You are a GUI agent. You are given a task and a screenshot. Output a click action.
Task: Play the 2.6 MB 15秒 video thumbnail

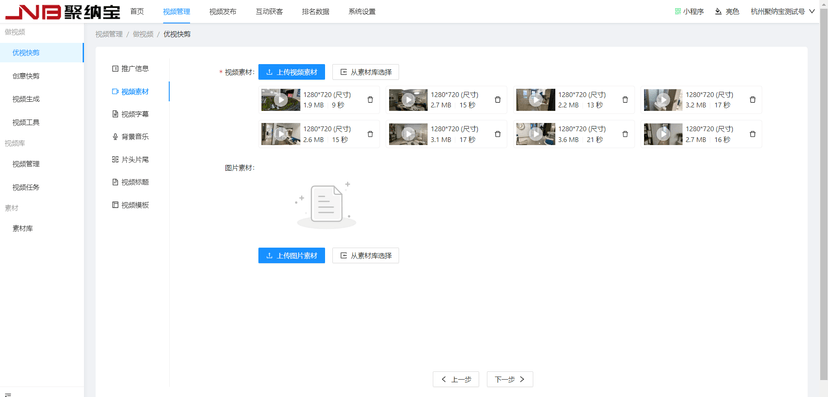tap(280, 134)
